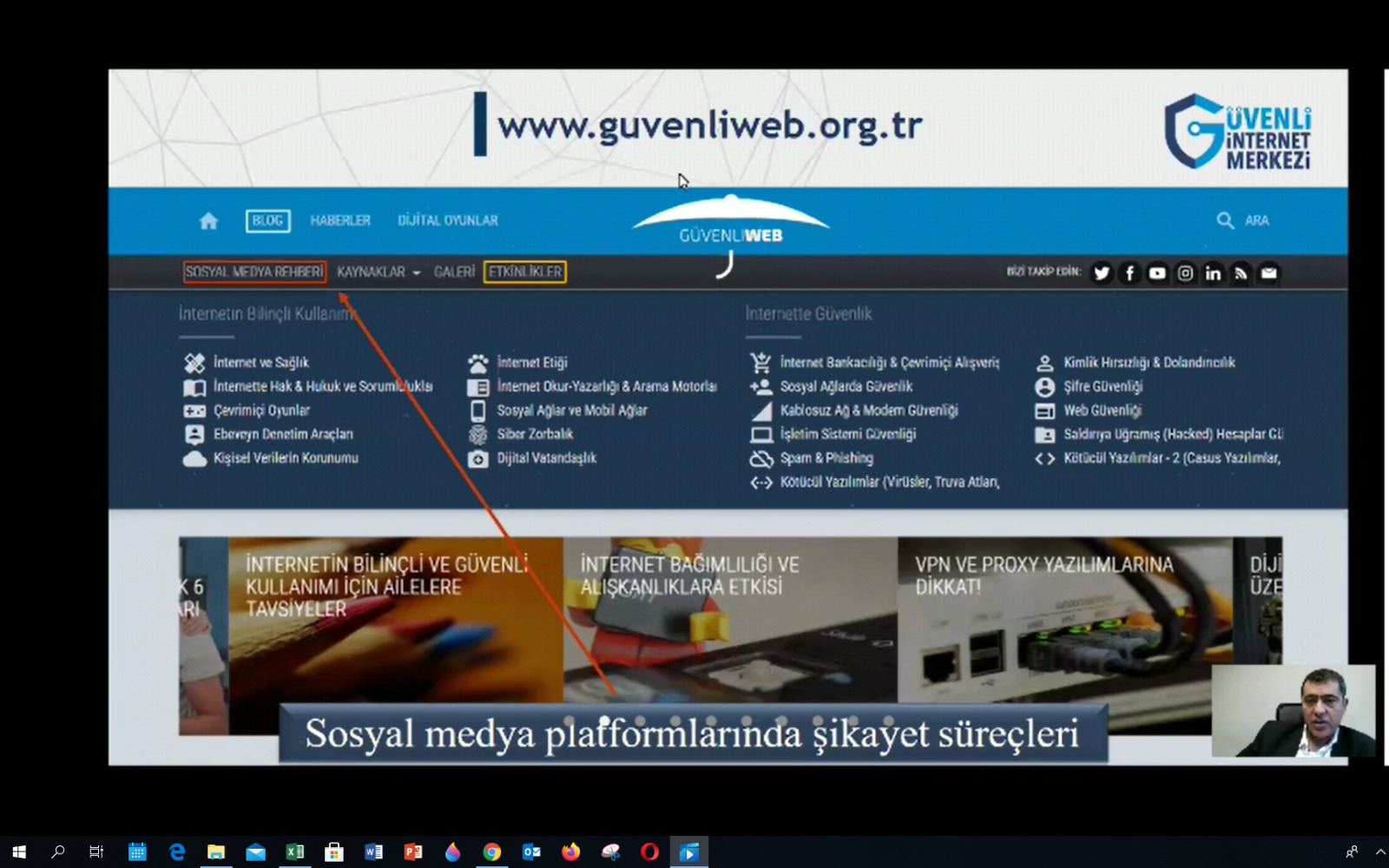Viewport: 1389px width, 868px height.
Task: Click the email envelope social icon
Action: click(x=1268, y=273)
